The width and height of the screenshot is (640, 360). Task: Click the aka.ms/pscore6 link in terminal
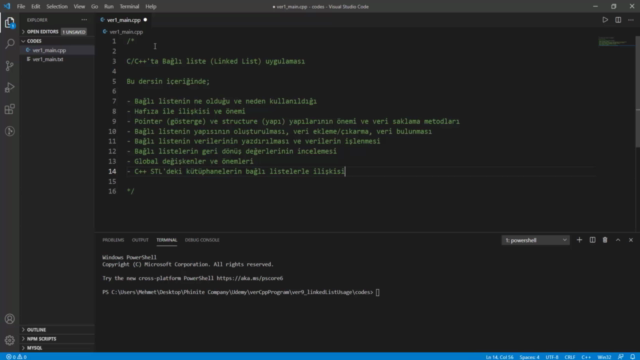[249, 278]
